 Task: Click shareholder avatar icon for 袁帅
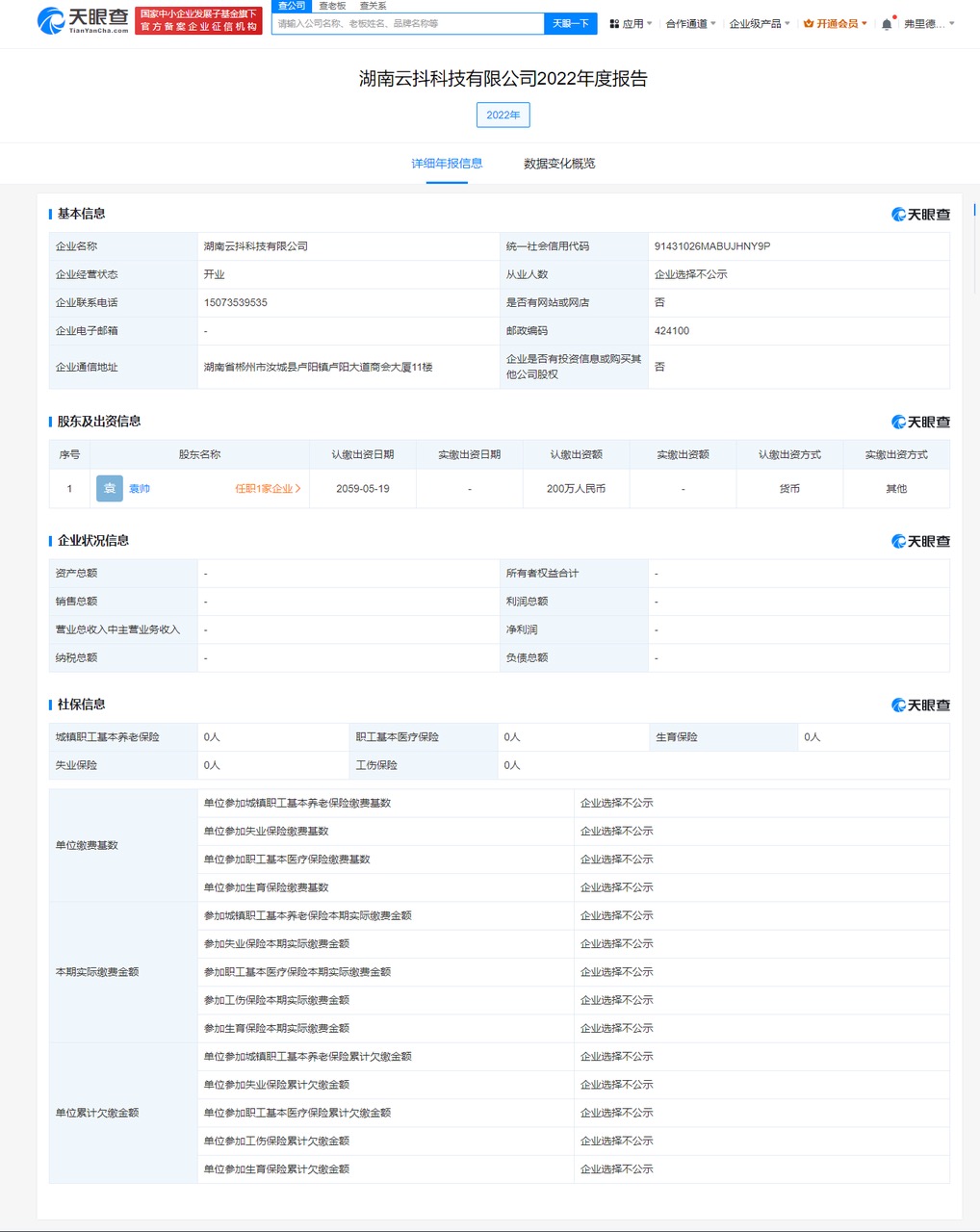click(x=110, y=489)
